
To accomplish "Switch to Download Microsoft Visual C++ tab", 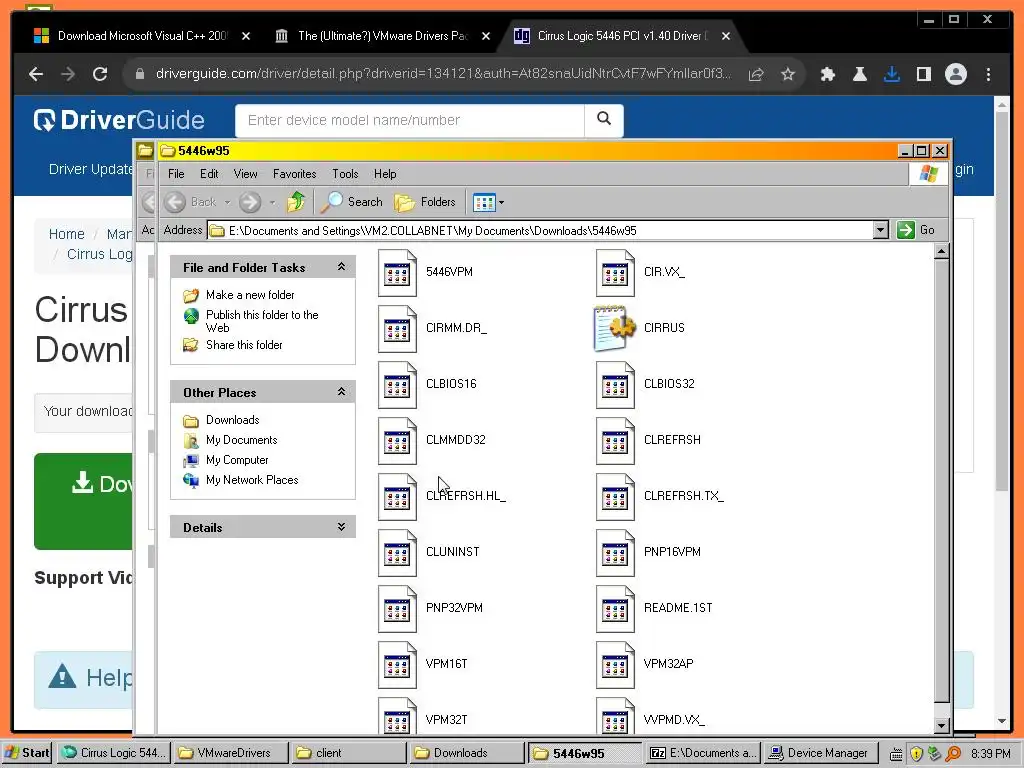I will [142, 36].
